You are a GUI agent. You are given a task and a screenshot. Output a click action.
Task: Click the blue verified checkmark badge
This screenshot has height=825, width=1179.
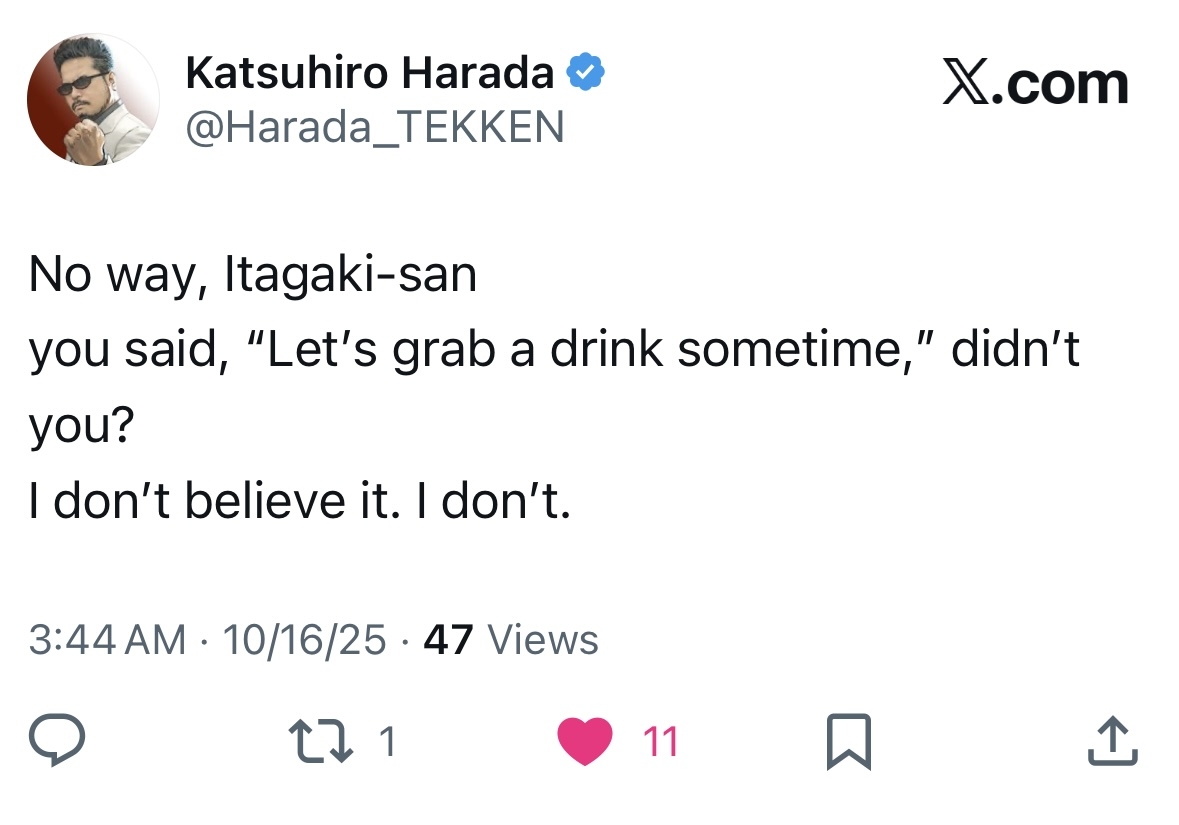pos(585,73)
